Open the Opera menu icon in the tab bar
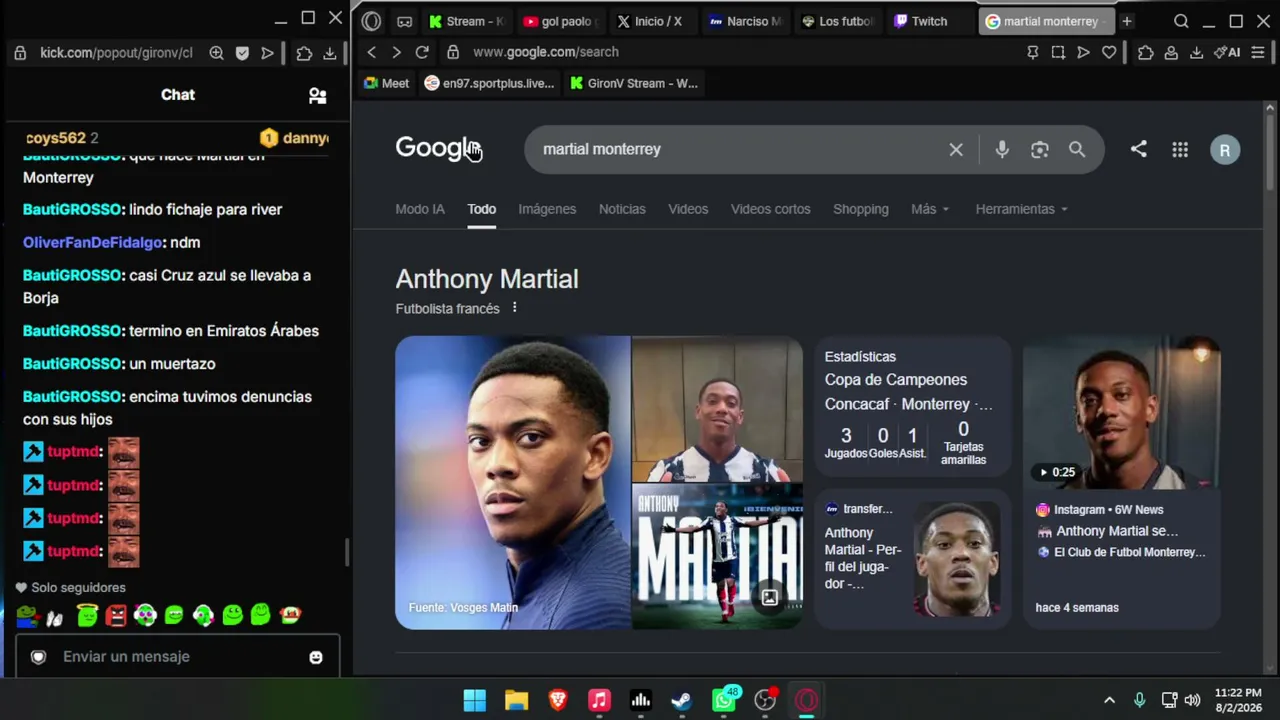The height and width of the screenshot is (720, 1280). pos(372,21)
